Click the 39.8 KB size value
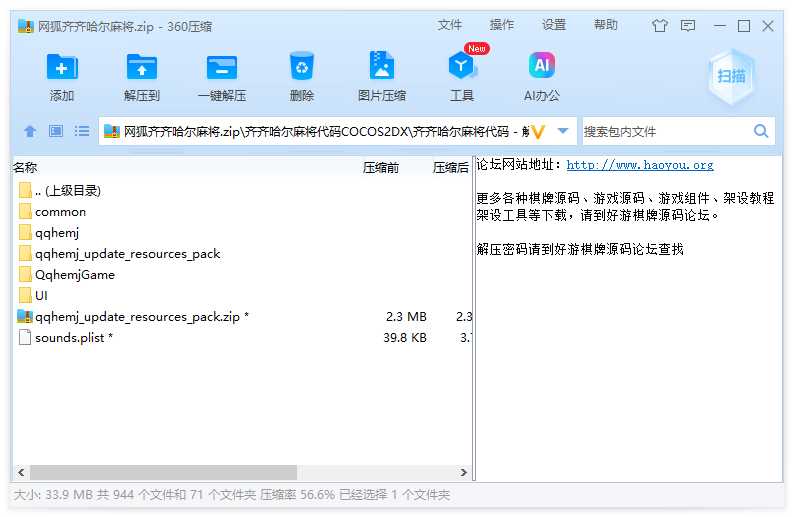The height and width of the screenshot is (517, 794). (x=405, y=338)
